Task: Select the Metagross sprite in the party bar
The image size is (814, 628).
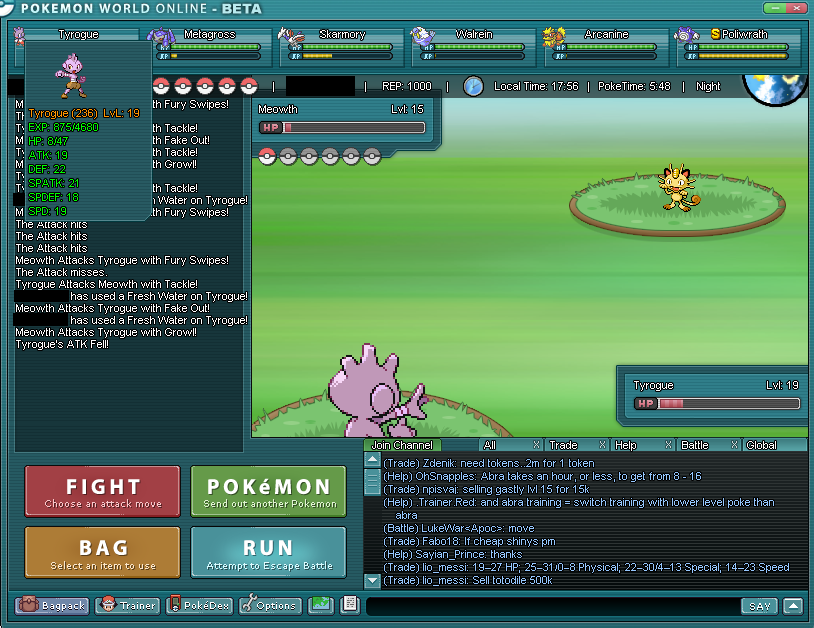Action: pos(161,37)
